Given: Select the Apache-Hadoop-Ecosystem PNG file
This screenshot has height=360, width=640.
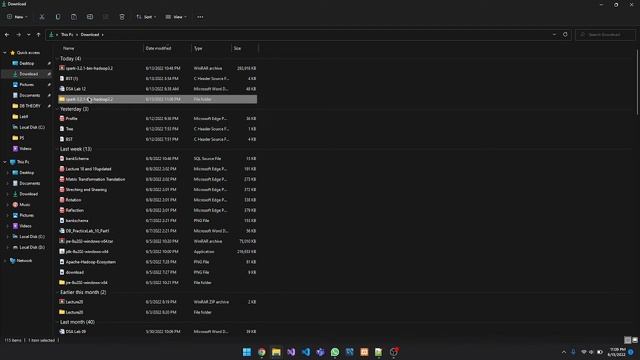Looking at the screenshot, I should pos(158,262).
